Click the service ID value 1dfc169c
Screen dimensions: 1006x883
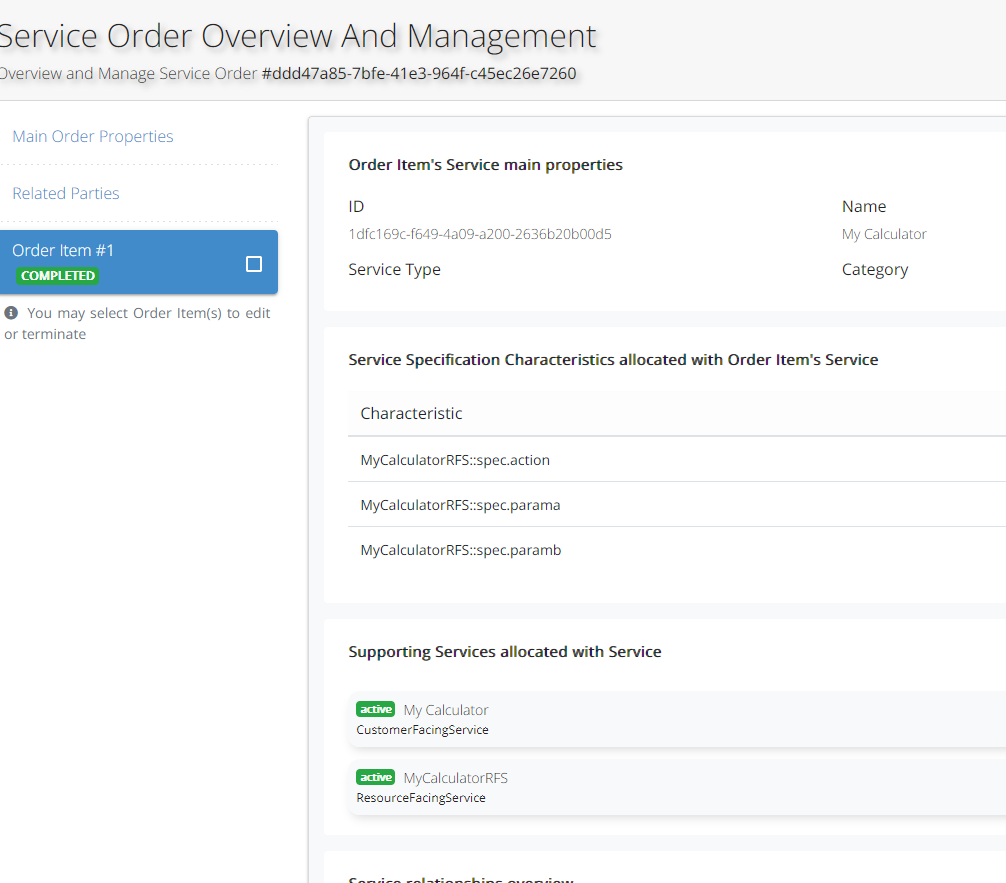coord(480,234)
